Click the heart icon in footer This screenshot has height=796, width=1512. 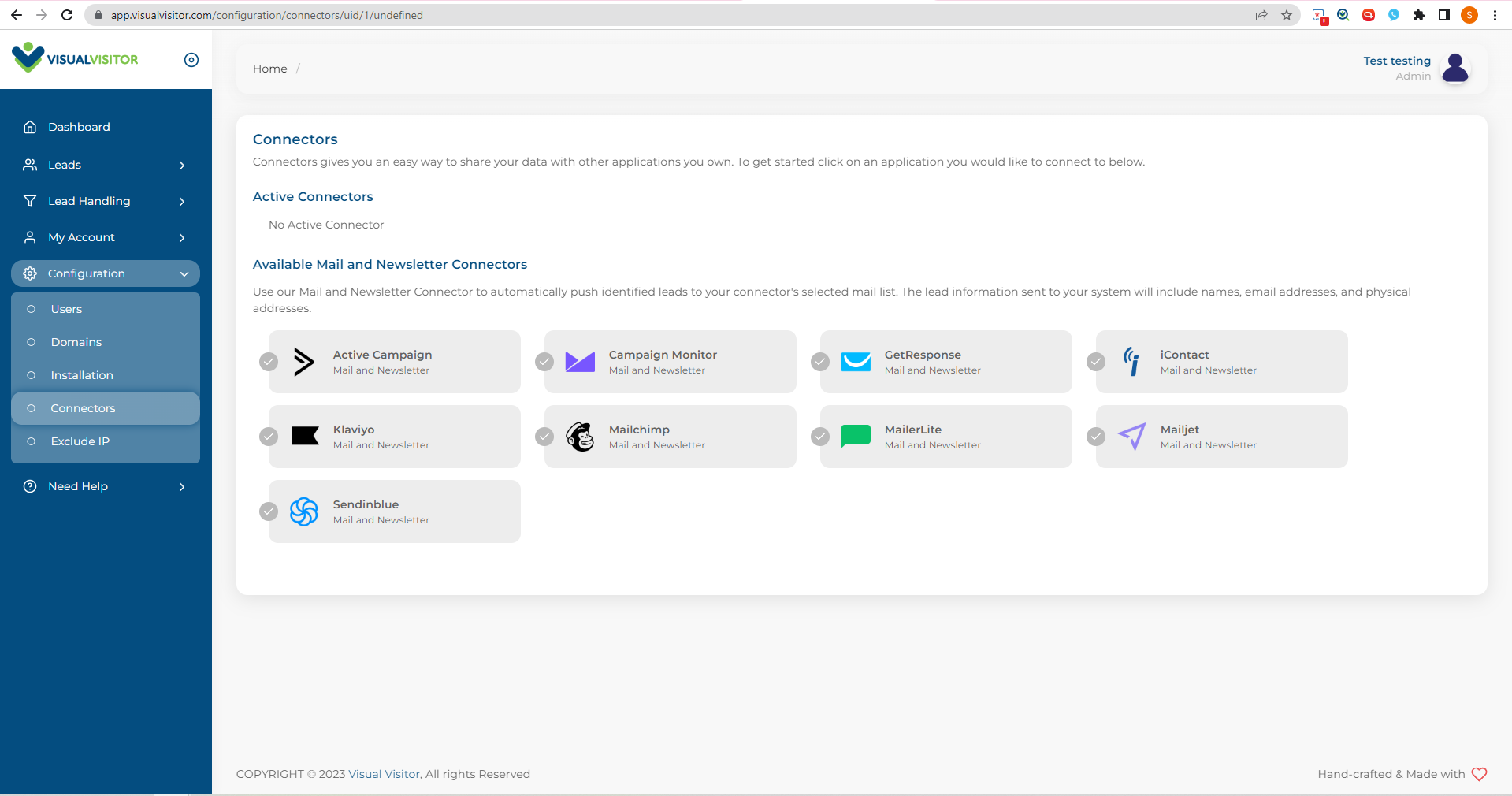(x=1479, y=774)
